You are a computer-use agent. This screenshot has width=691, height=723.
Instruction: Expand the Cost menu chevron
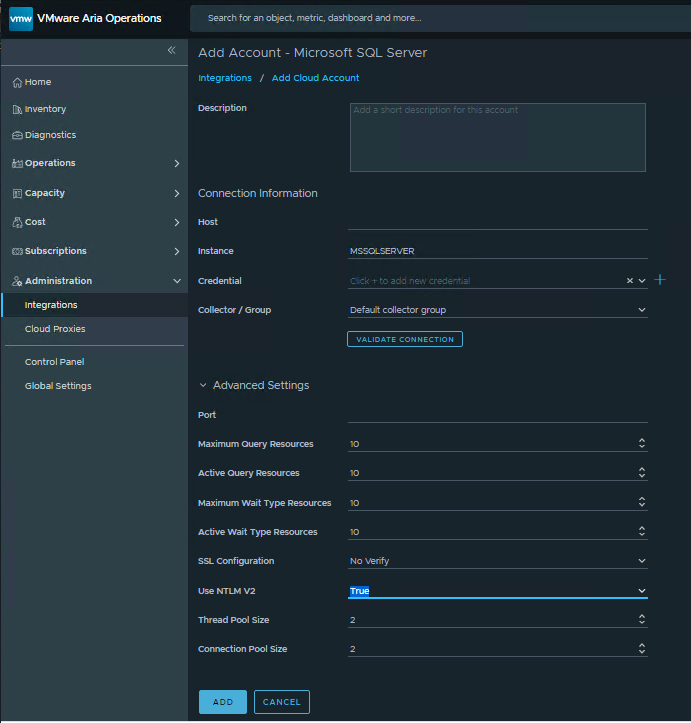click(177, 222)
